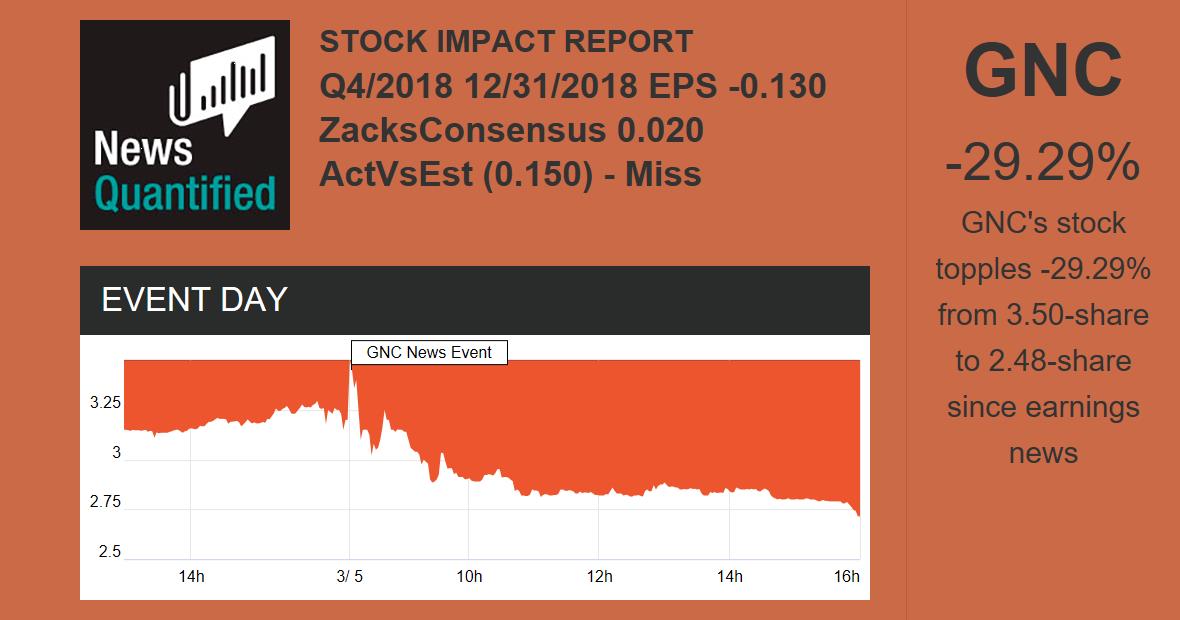The height and width of the screenshot is (620, 1180).
Task: Click the "since earnings news" summary text
Action: [1043, 430]
